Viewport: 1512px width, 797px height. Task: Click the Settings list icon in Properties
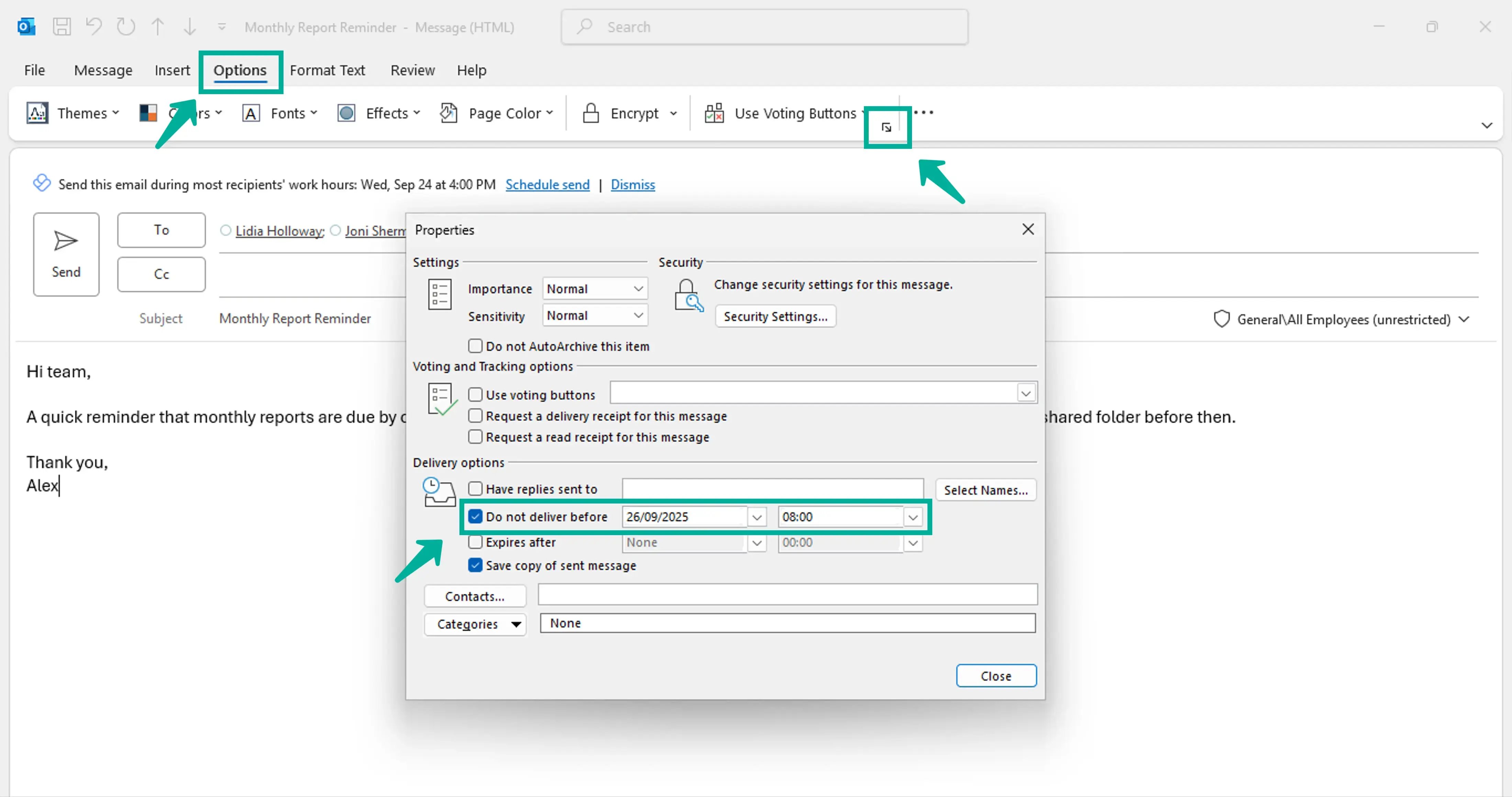(x=440, y=294)
